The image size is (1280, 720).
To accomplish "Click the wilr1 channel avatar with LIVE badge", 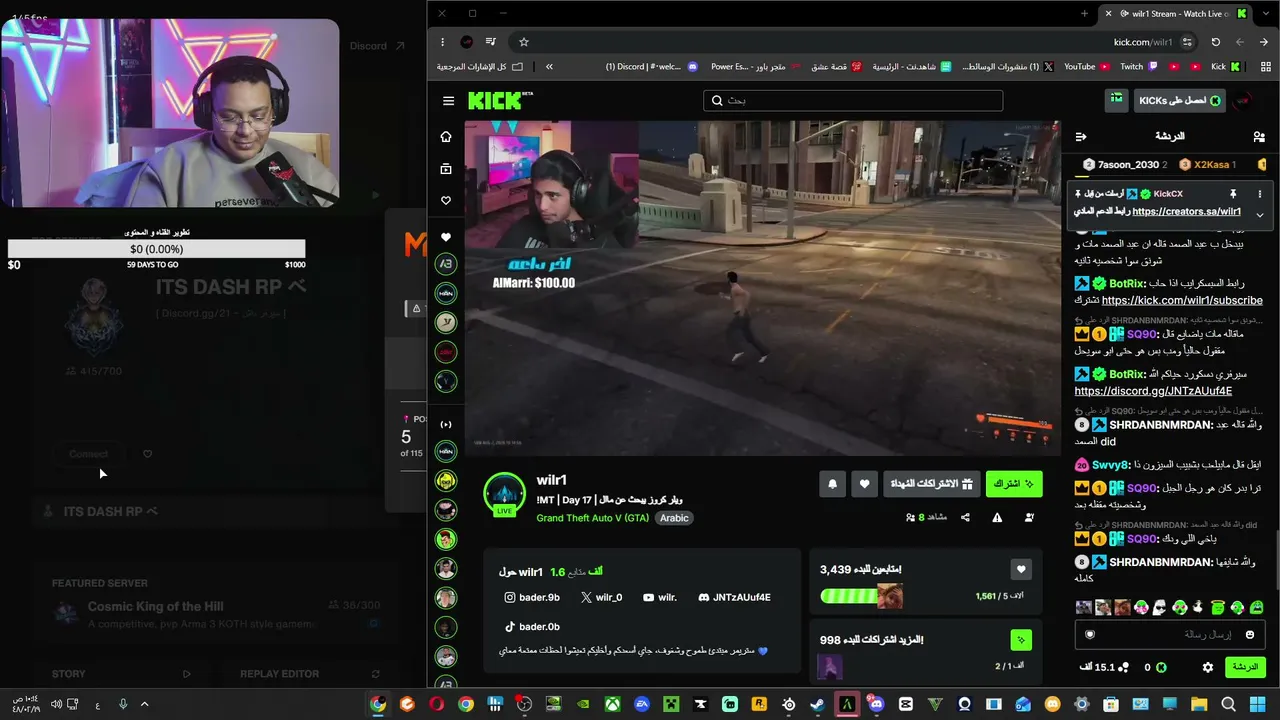I will coord(505,495).
